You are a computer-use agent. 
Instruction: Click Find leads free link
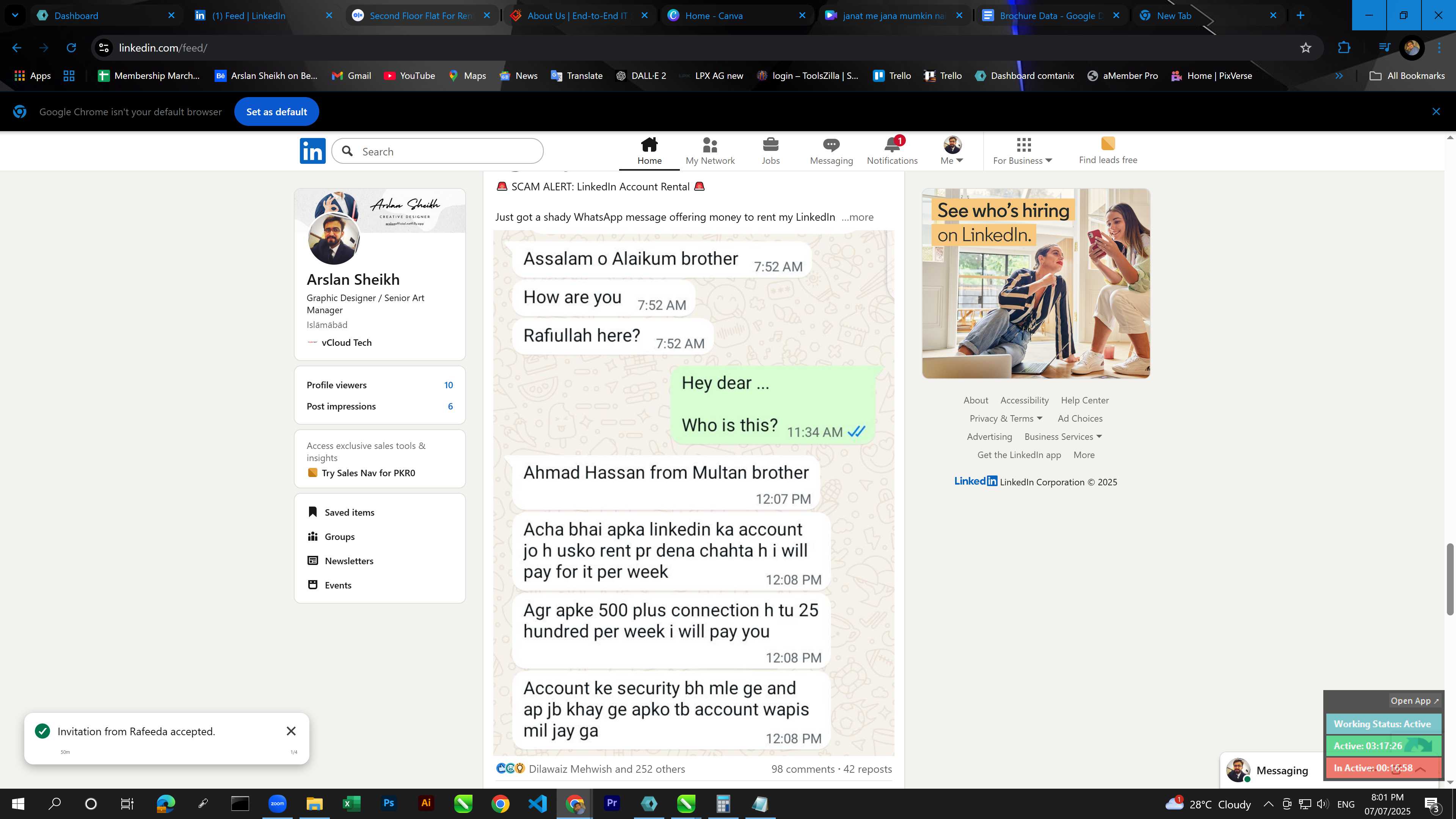(x=1108, y=151)
